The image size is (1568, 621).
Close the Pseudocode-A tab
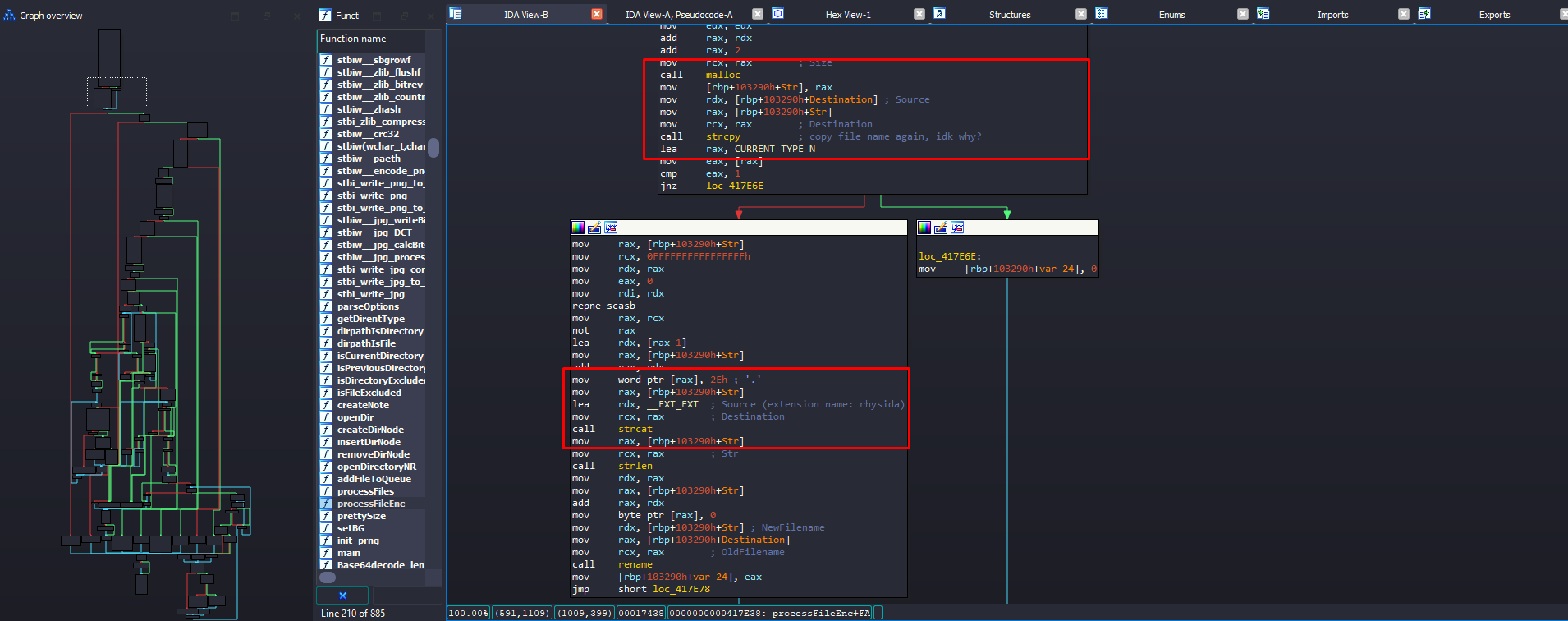point(758,14)
